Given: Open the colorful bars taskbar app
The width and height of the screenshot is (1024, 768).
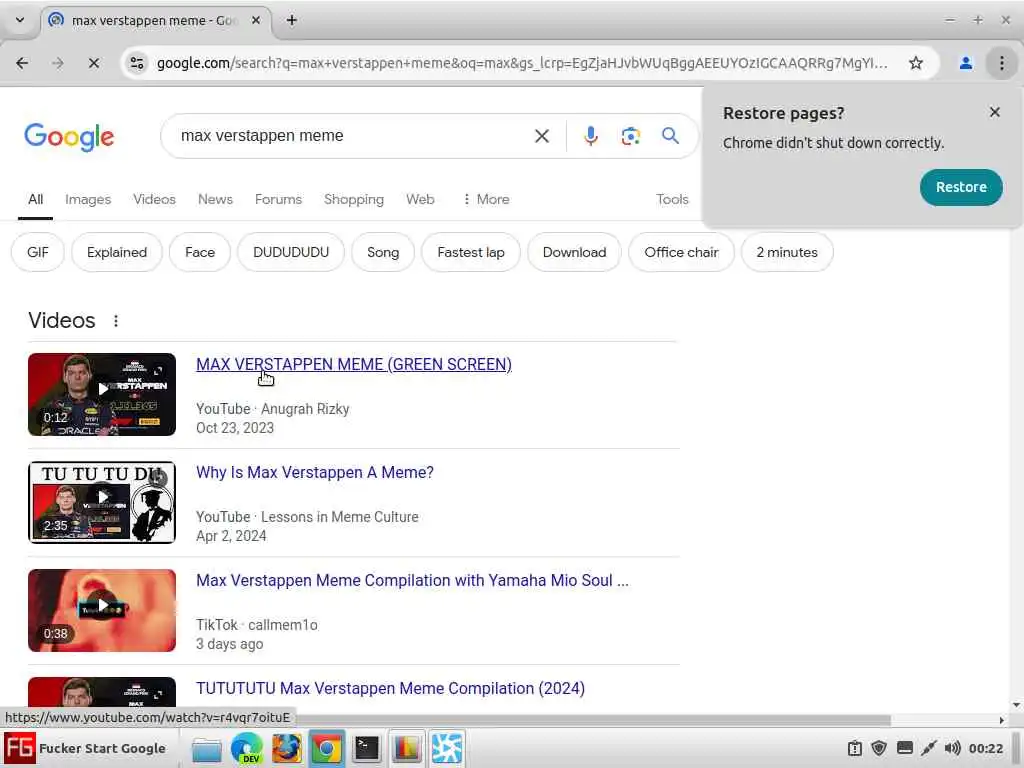Looking at the screenshot, I should click(406, 749).
